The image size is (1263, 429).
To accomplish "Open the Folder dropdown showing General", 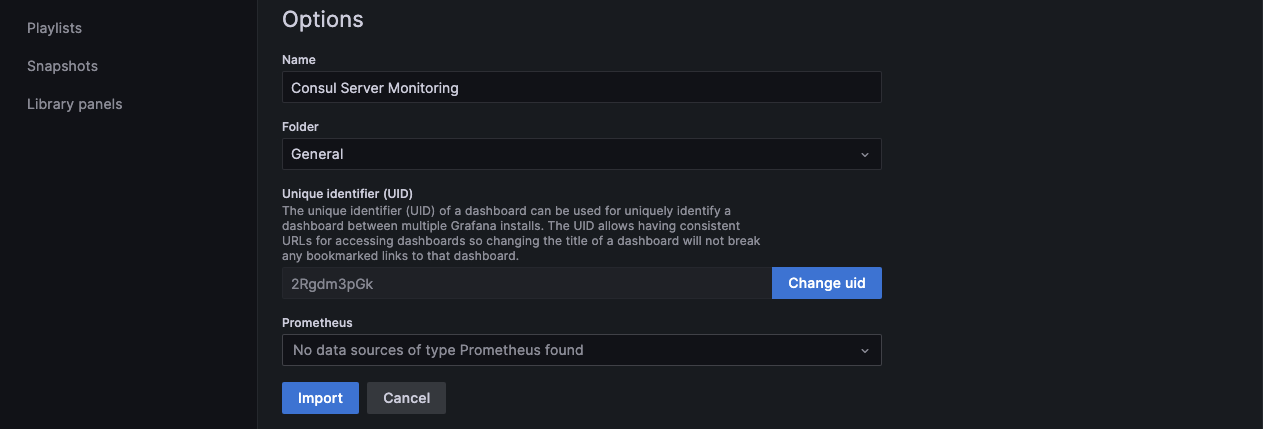I will point(570,154).
